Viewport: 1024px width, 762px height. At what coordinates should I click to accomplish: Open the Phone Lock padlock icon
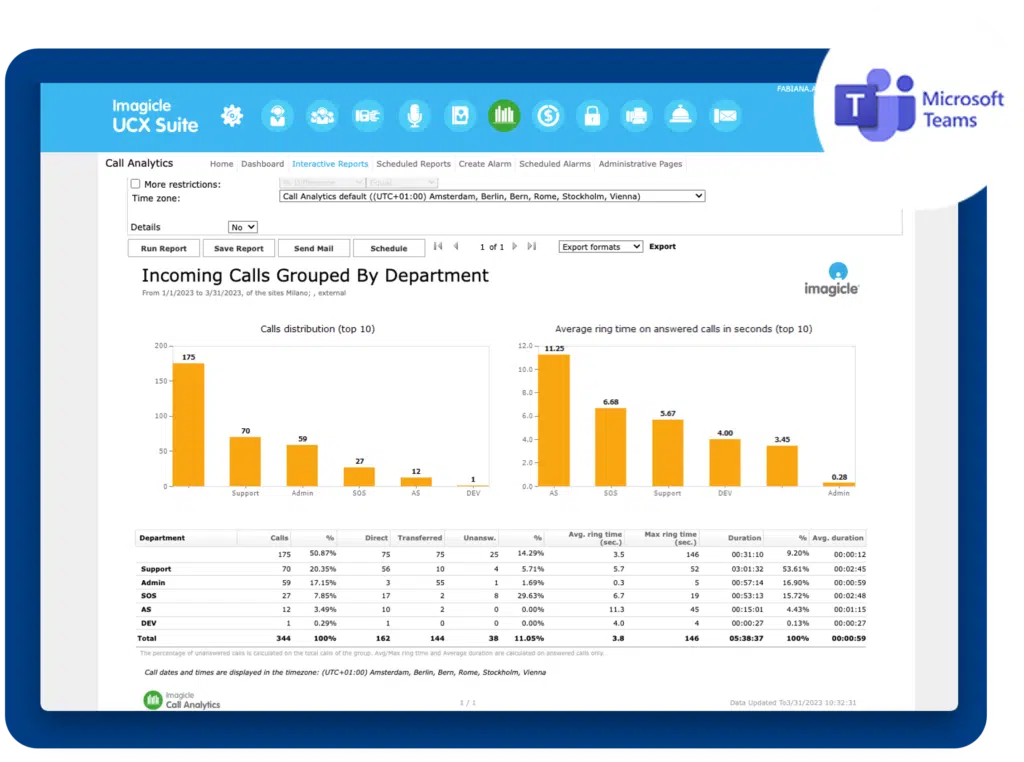tap(592, 116)
